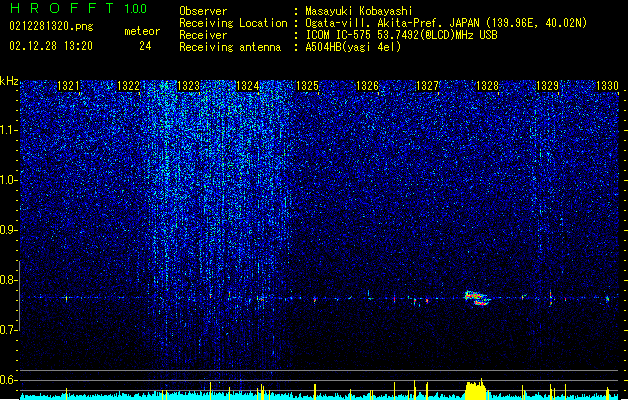Click the date stamp 02.12.28 13:20

(51, 46)
